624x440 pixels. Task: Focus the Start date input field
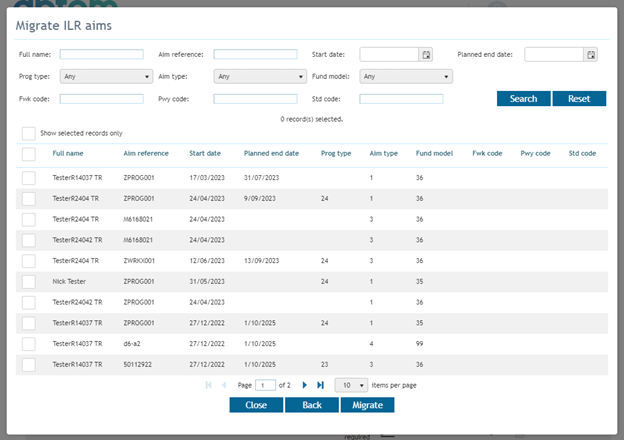click(x=389, y=55)
